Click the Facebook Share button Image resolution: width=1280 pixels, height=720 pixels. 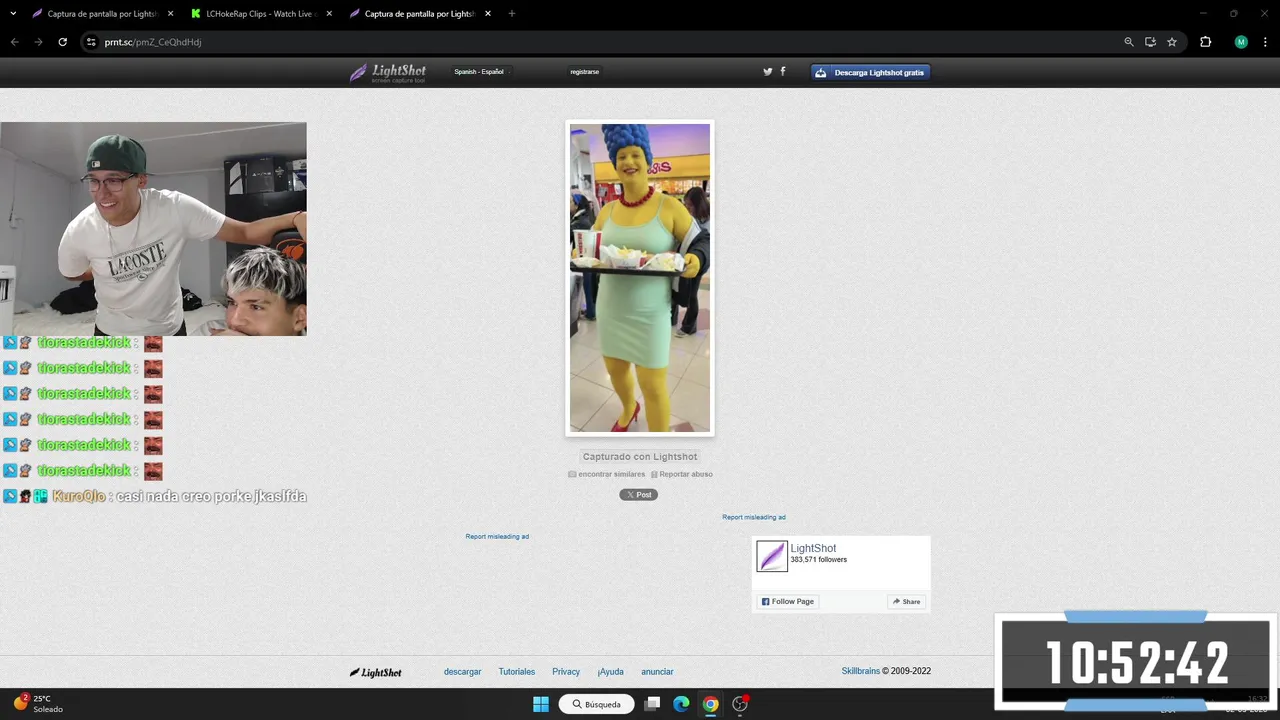[x=906, y=601]
